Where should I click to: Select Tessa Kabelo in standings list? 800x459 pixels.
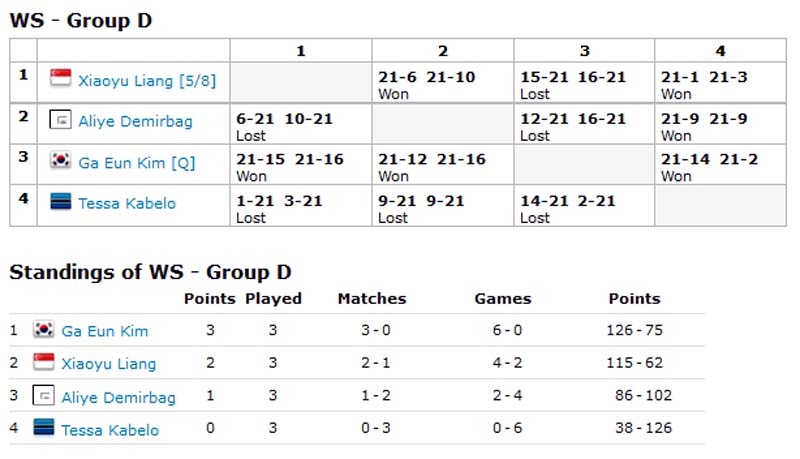[x=110, y=430]
